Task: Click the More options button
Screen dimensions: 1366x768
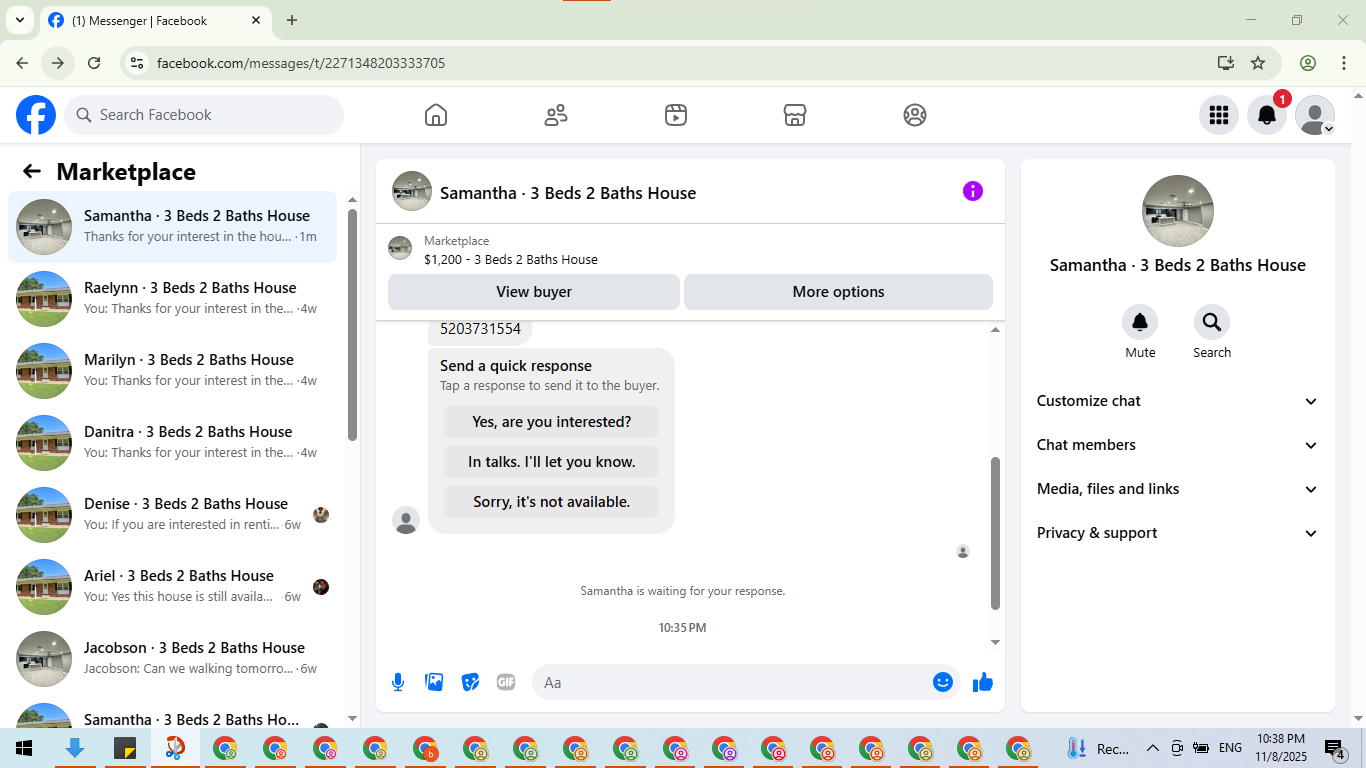Action: click(838, 292)
